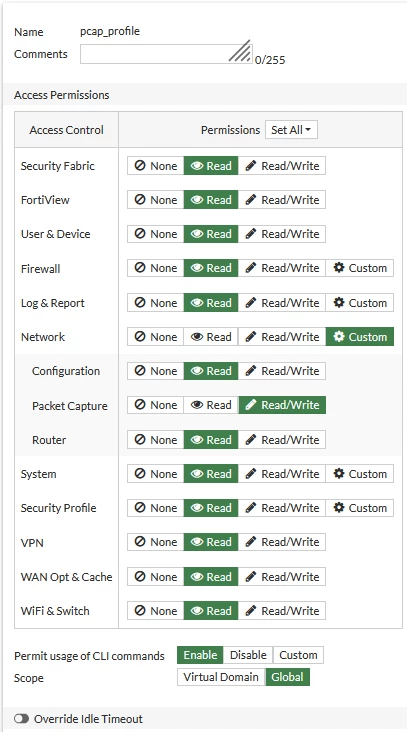
Task: Choose Custom for CLI commands permission
Action: click(298, 655)
